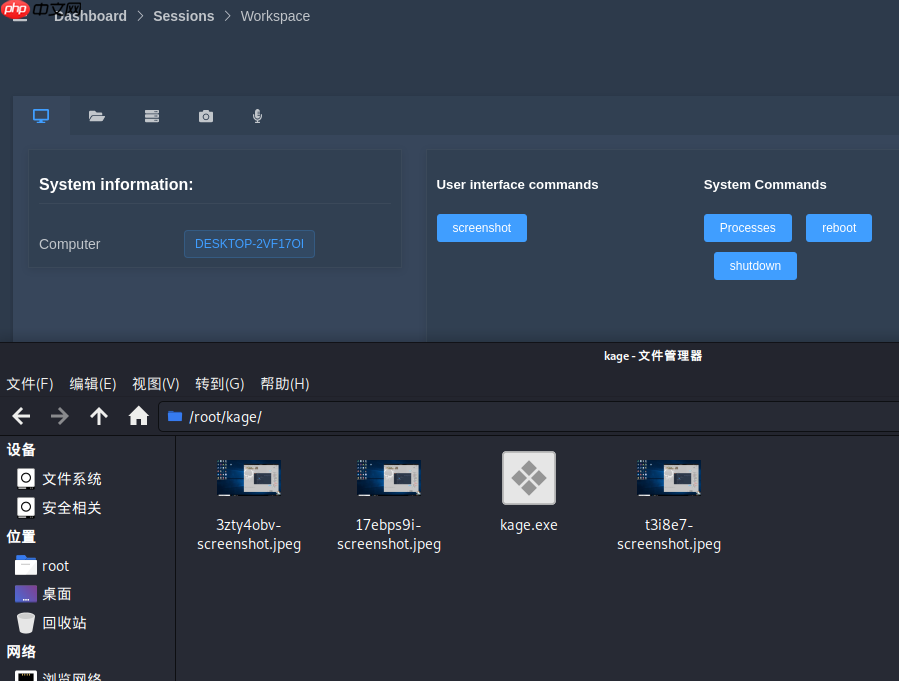899x681 pixels.
Task: Click the screenshot command button
Action: (481, 228)
